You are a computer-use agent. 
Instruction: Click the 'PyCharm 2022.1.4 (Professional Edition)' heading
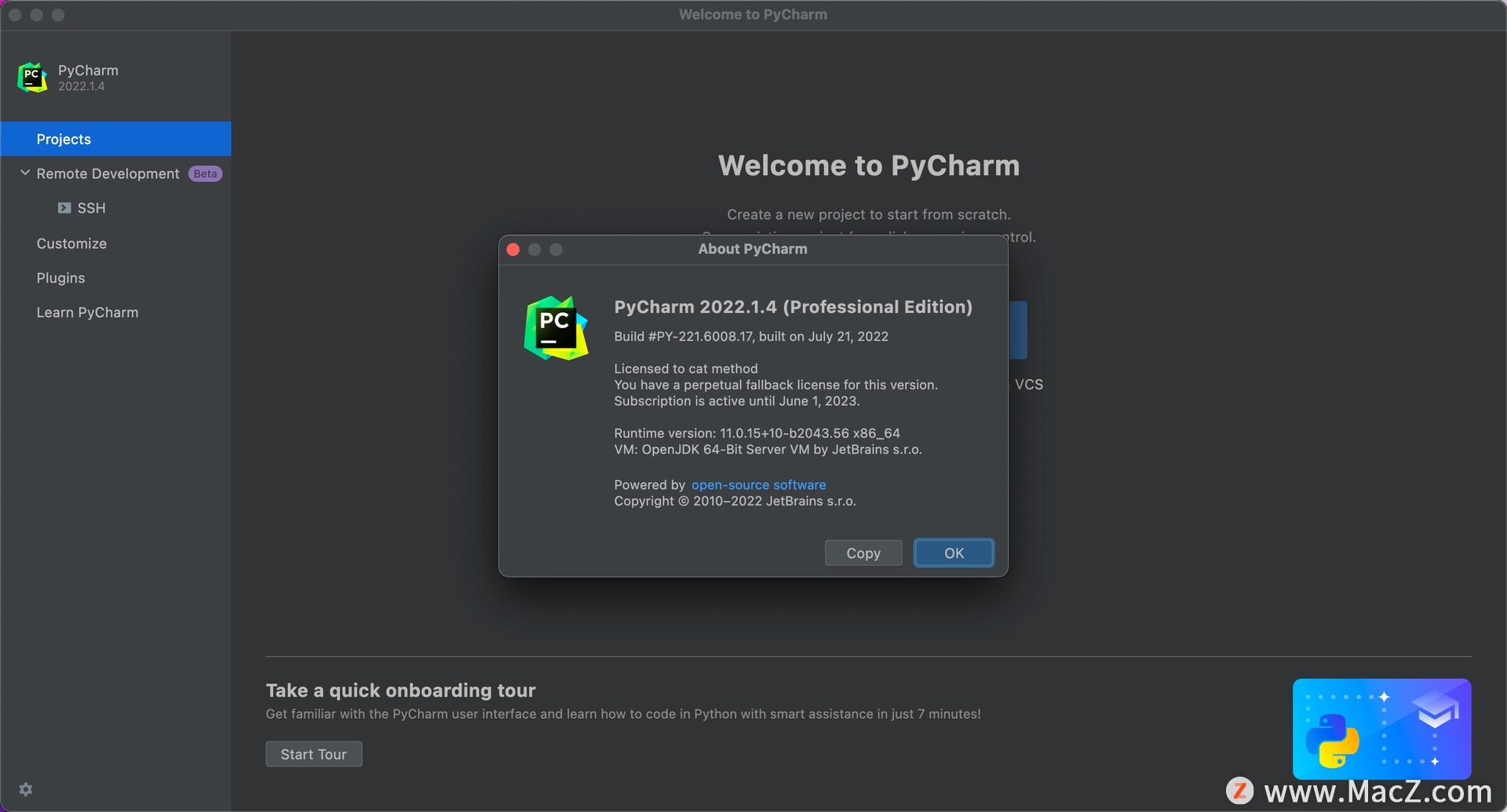[x=793, y=307]
